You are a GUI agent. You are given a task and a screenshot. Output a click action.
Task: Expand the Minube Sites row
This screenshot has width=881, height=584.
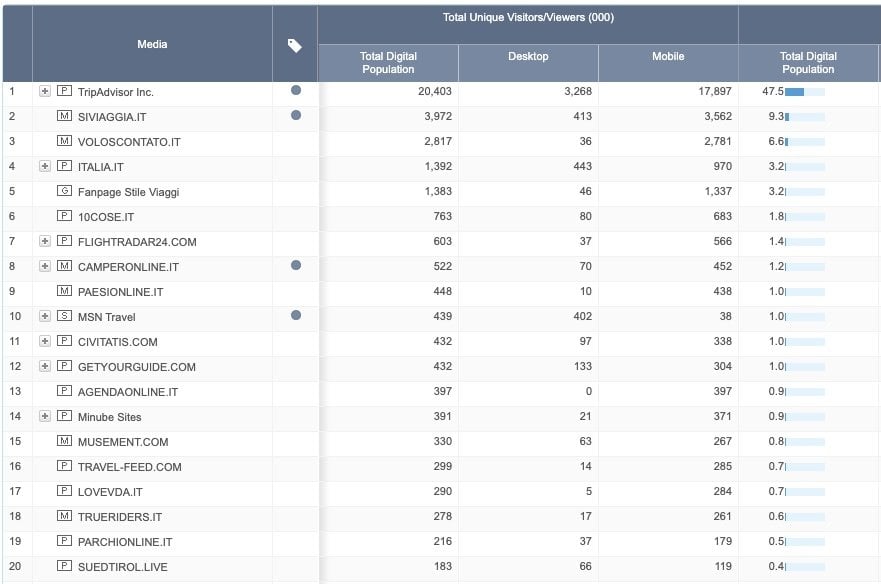coord(44,417)
